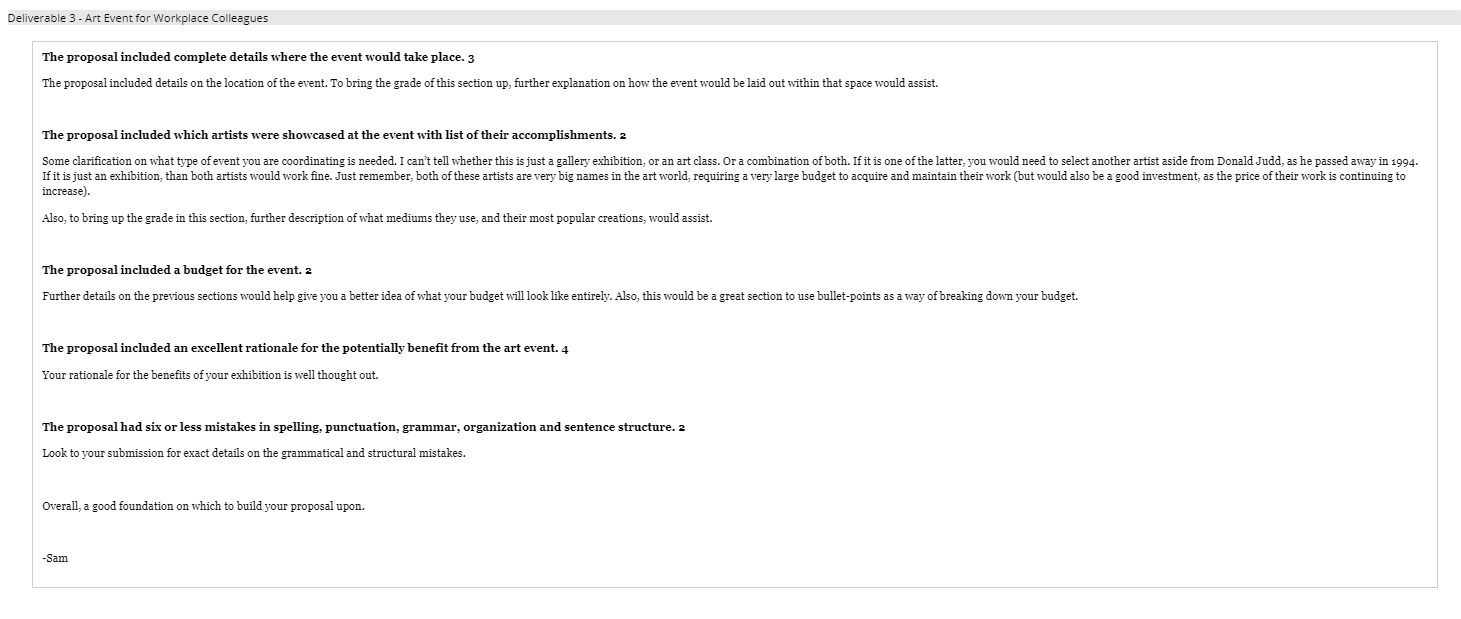Click the 'Overall, a good foundation' closing remark

[203, 506]
